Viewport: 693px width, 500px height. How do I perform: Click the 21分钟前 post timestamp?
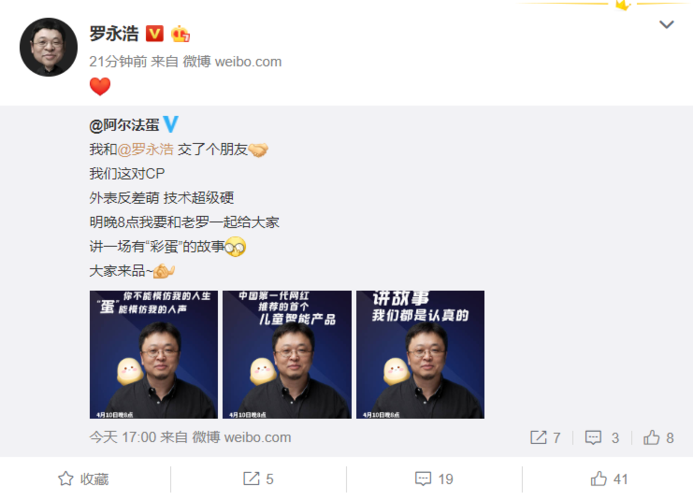point(118,61)
